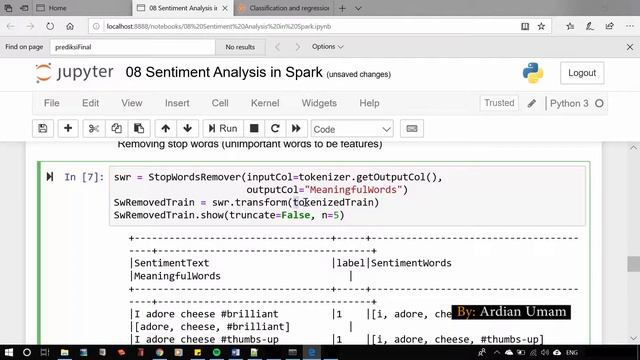Open Cortana search circle on the taskbar
The image size is (640, 360).
pyautogui.click(x=27, y=353)
